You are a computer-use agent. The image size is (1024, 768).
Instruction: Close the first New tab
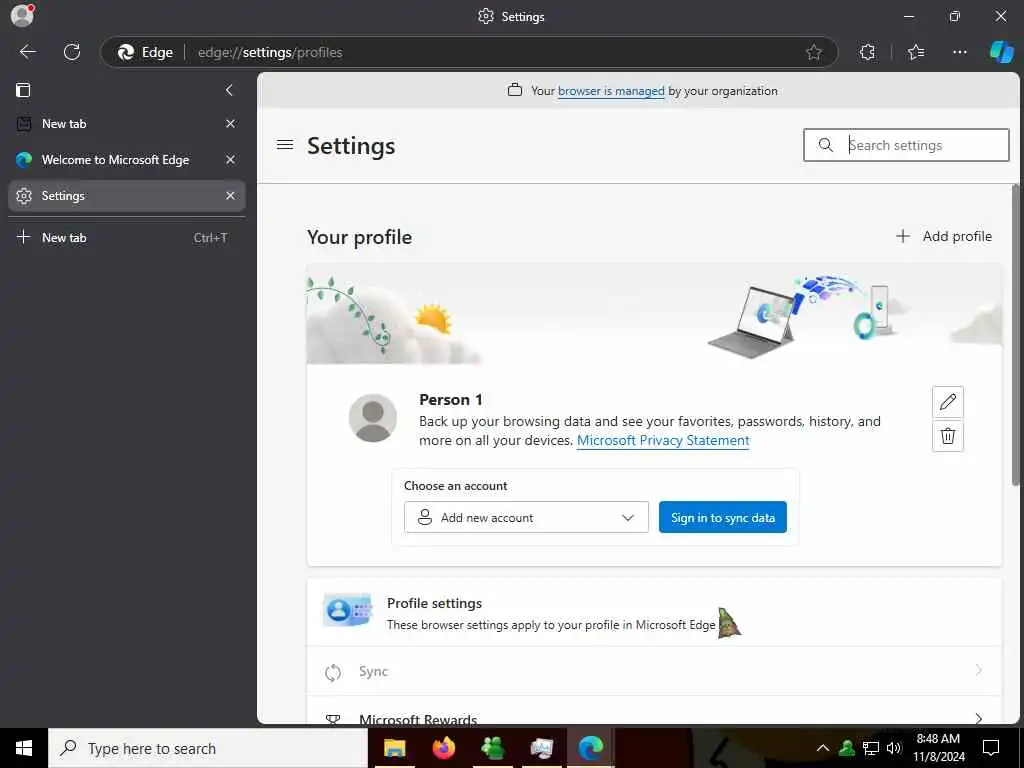(231, 123)
